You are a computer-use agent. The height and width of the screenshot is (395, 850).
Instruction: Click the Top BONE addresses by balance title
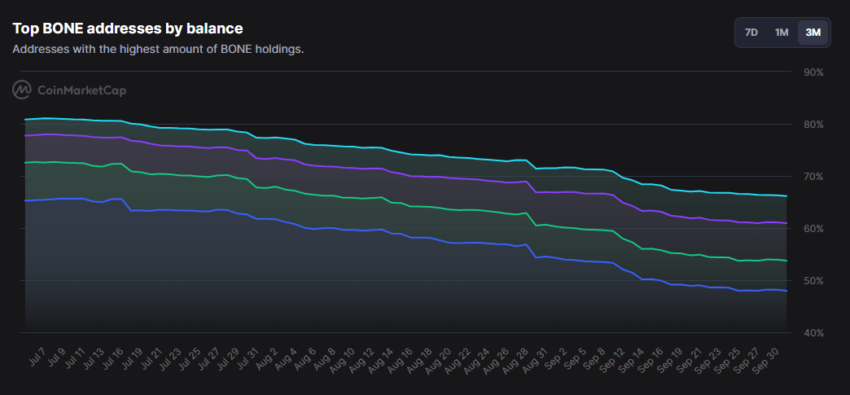coord(127,28)
